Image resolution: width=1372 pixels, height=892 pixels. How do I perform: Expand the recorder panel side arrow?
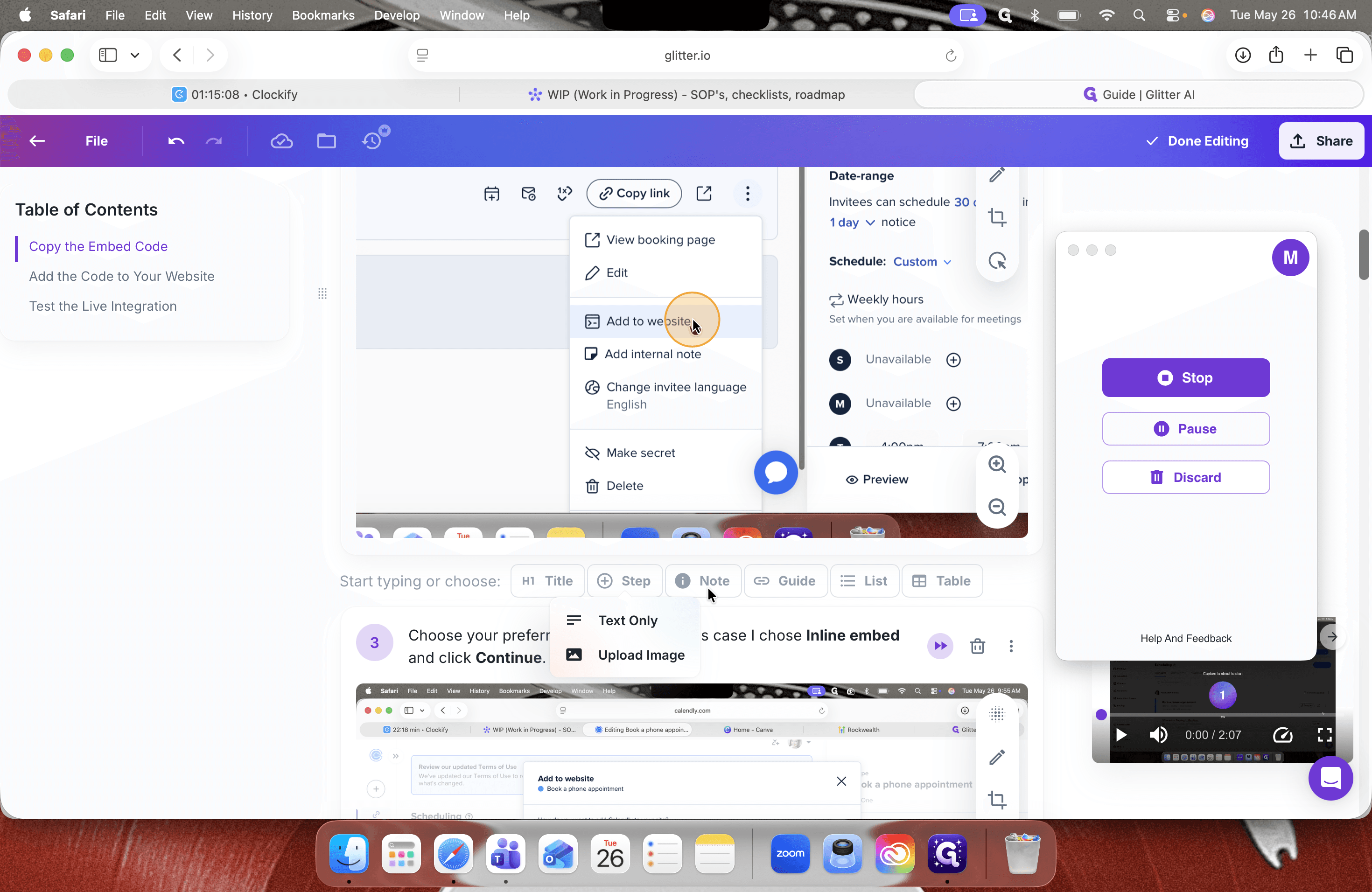pos(1332,637)
